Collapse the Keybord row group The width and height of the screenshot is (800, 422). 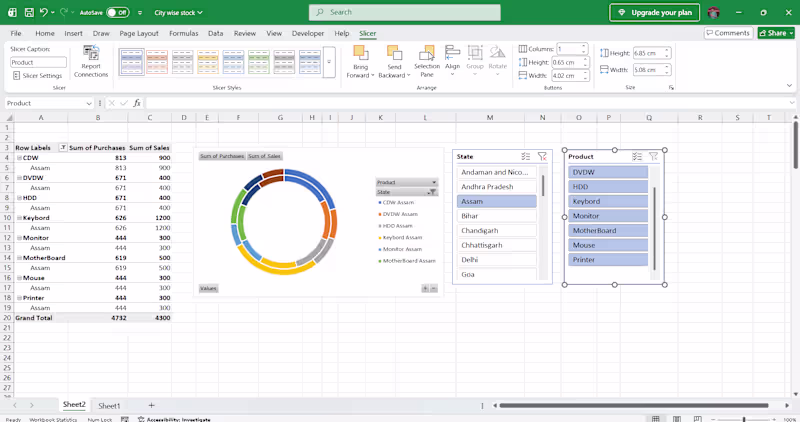pyautogui.click(x=19, y=218)
